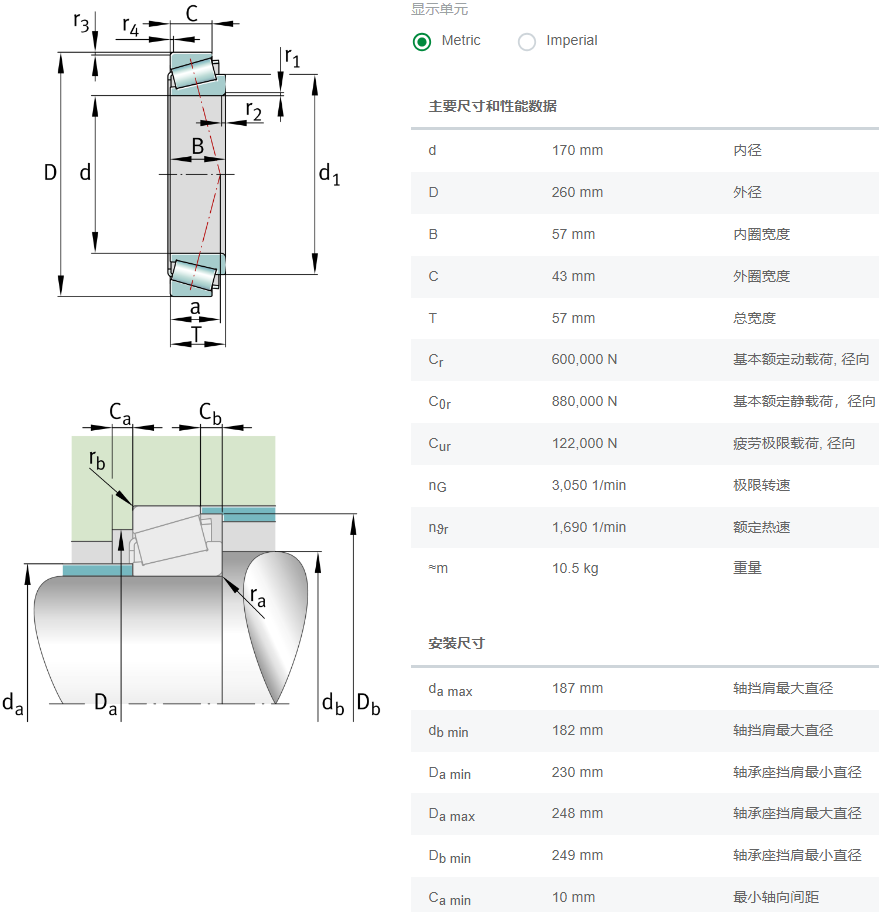The height and width of the screenshot is (912, 879).
Task: Click the '内圈宽度' description text
Action: tap(761, 234)
